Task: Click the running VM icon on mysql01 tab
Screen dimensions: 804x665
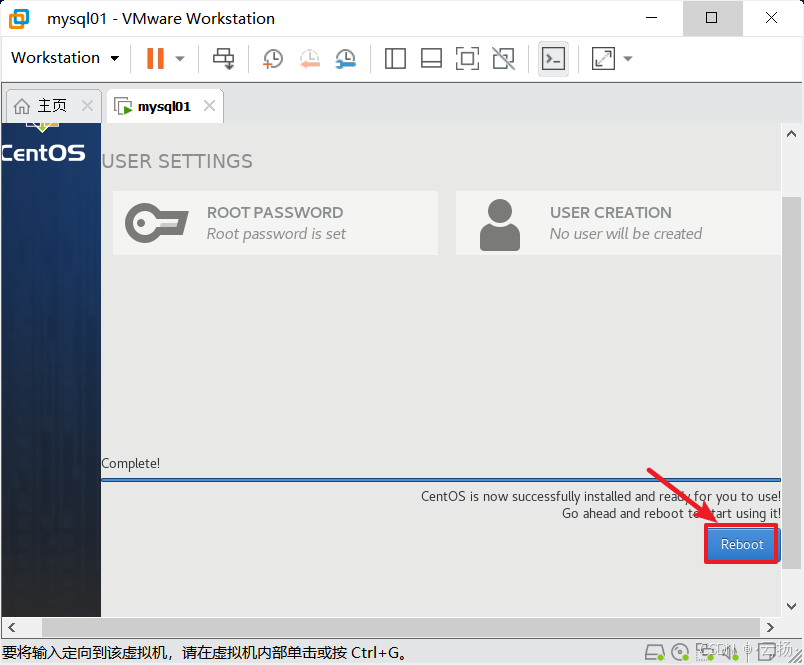Action: [123, 107]
